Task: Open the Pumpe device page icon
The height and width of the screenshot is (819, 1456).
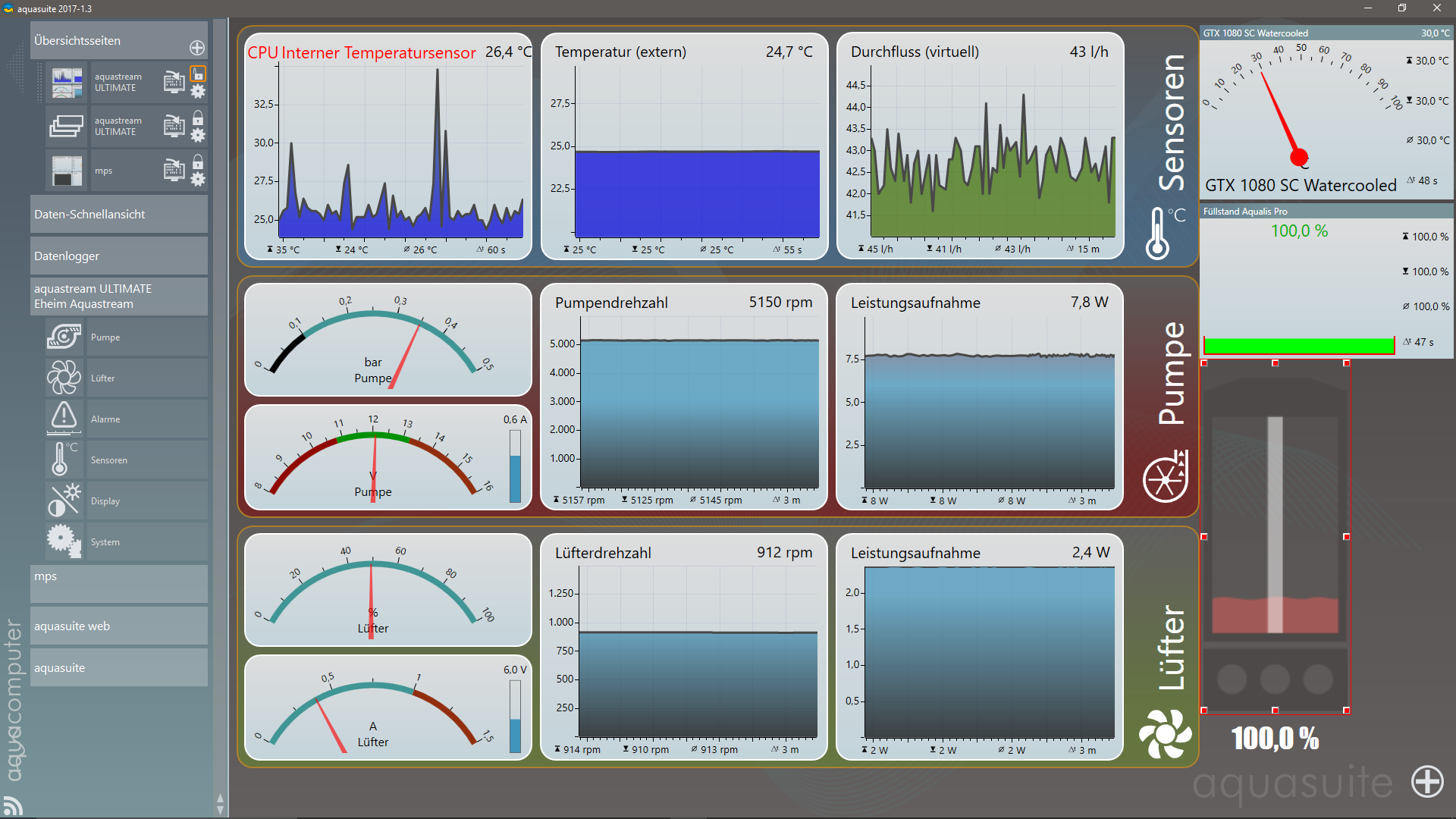Action: [x=64, y=337]
